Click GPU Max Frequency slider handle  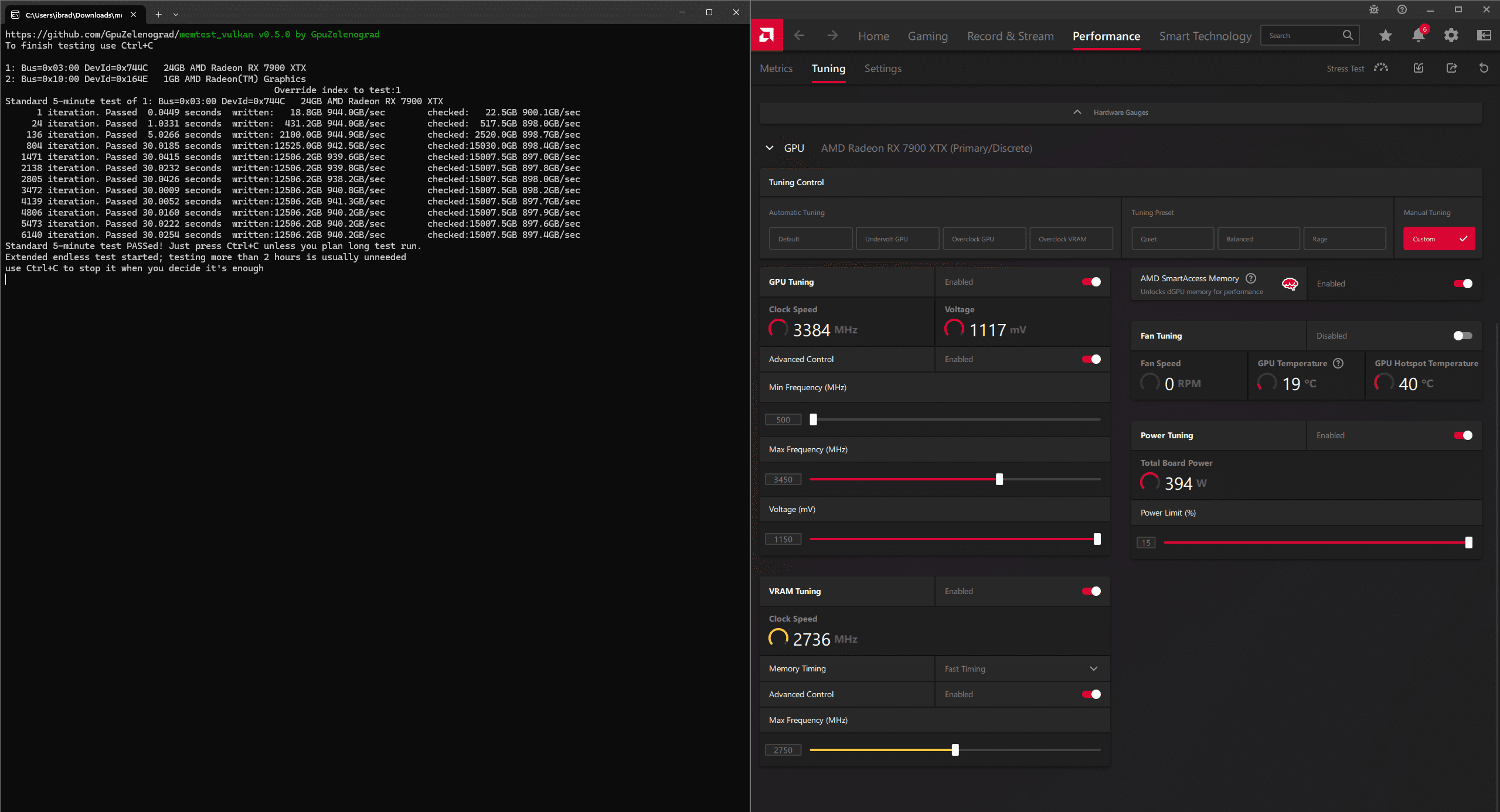[x=999, y=479]
